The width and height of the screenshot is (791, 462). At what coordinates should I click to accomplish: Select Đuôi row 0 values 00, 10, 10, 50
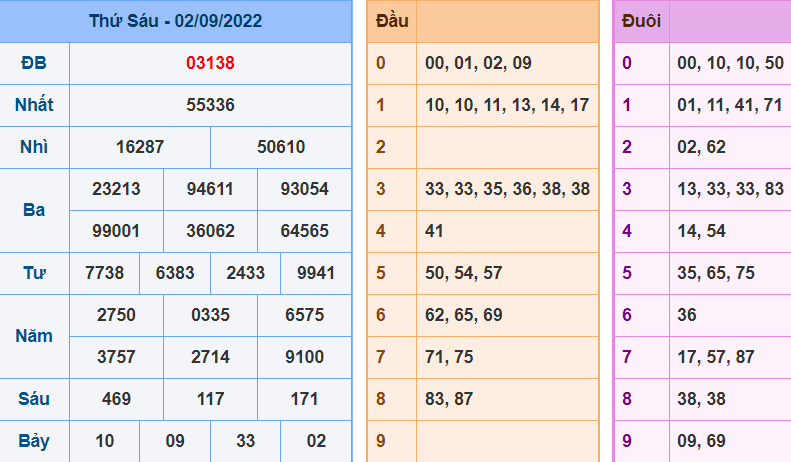pos(730,63)
